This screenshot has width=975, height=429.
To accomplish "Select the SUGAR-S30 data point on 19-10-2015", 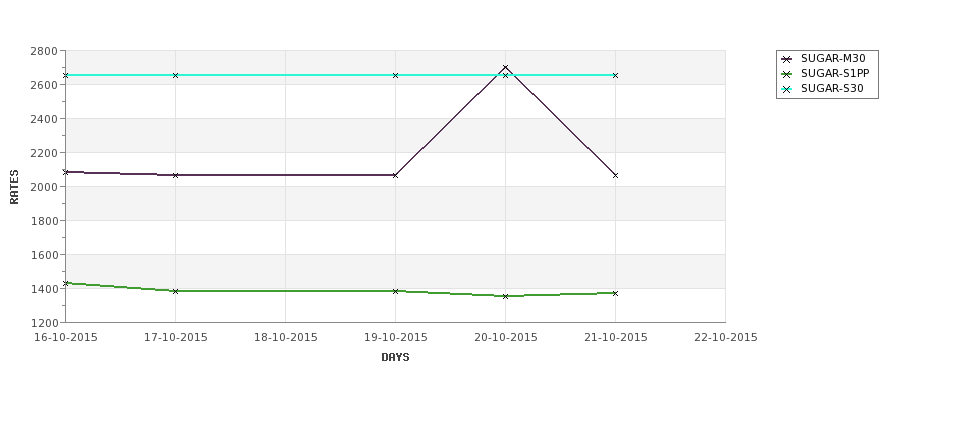I will [395, 75].
